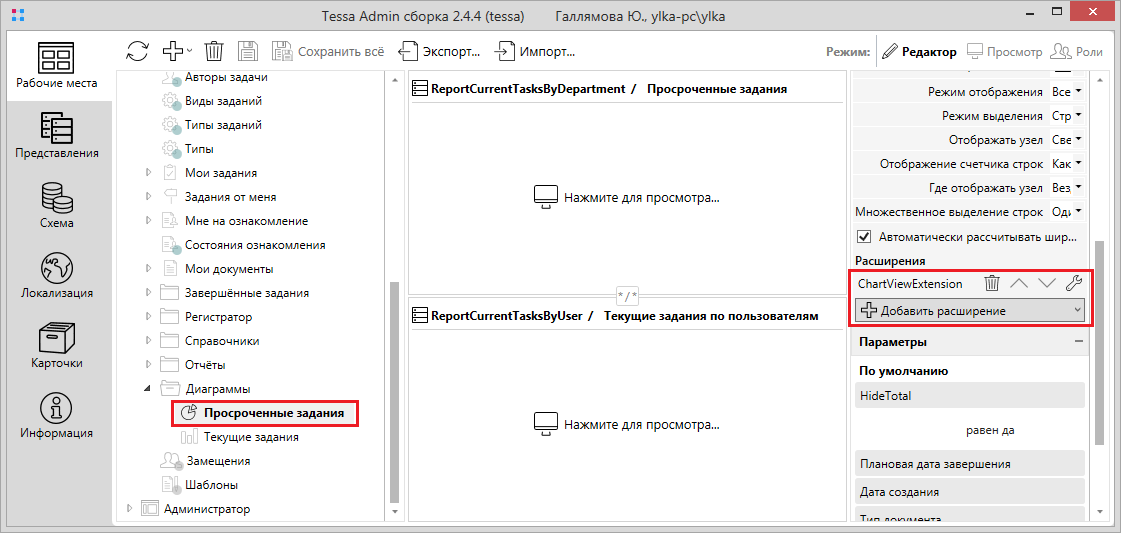This screenshot has height=533, width=1121.
Task: Expand the Administrator tree node
Action: point(128,509)
